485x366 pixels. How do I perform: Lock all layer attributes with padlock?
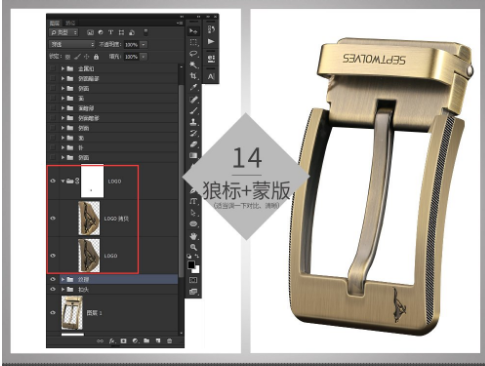coord(96,57)
